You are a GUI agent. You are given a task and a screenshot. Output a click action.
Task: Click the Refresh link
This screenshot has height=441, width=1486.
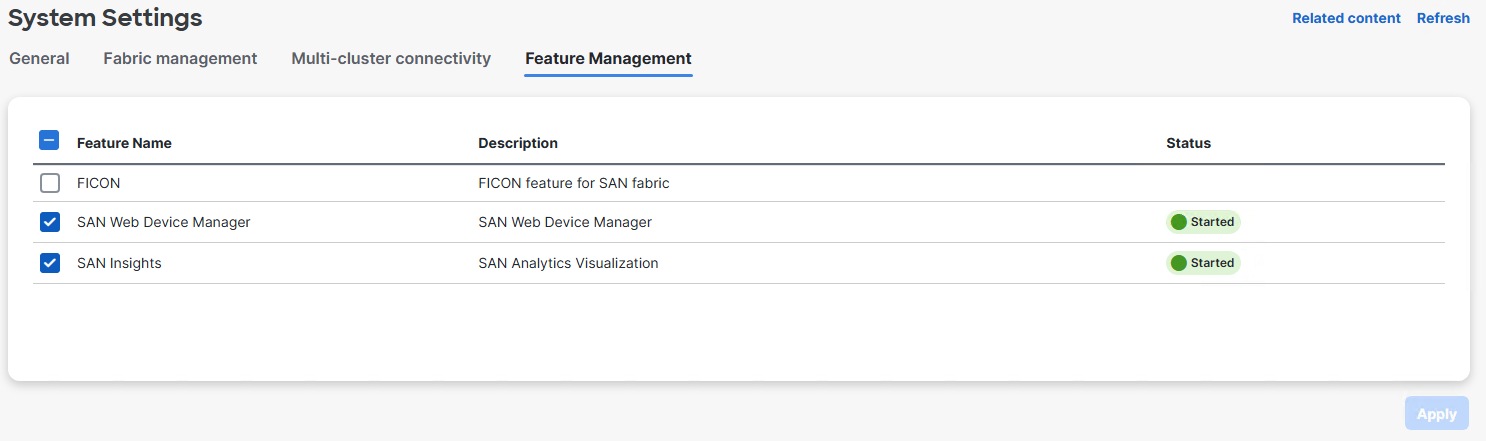[x=1443, y=18]
